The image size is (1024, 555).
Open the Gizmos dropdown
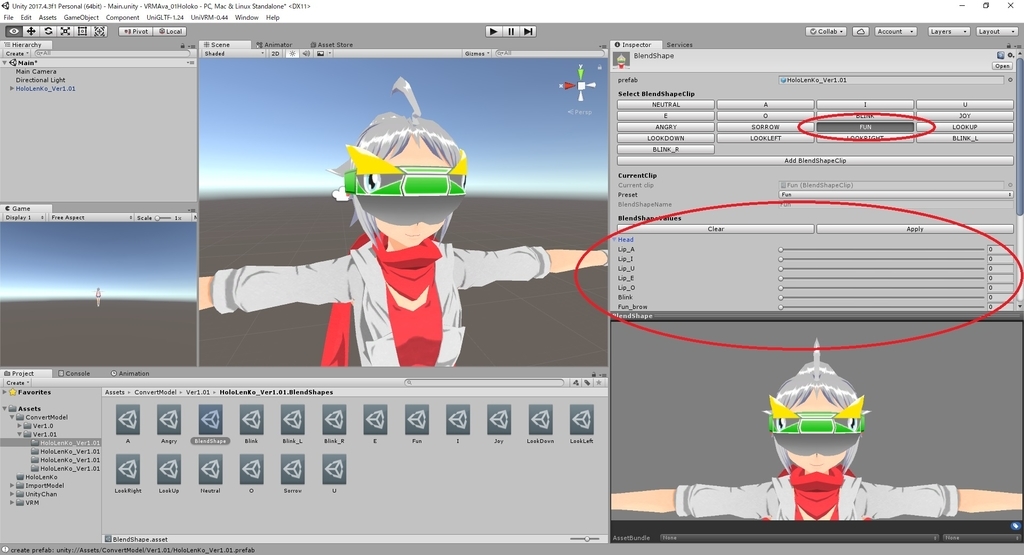click(476, 54)
